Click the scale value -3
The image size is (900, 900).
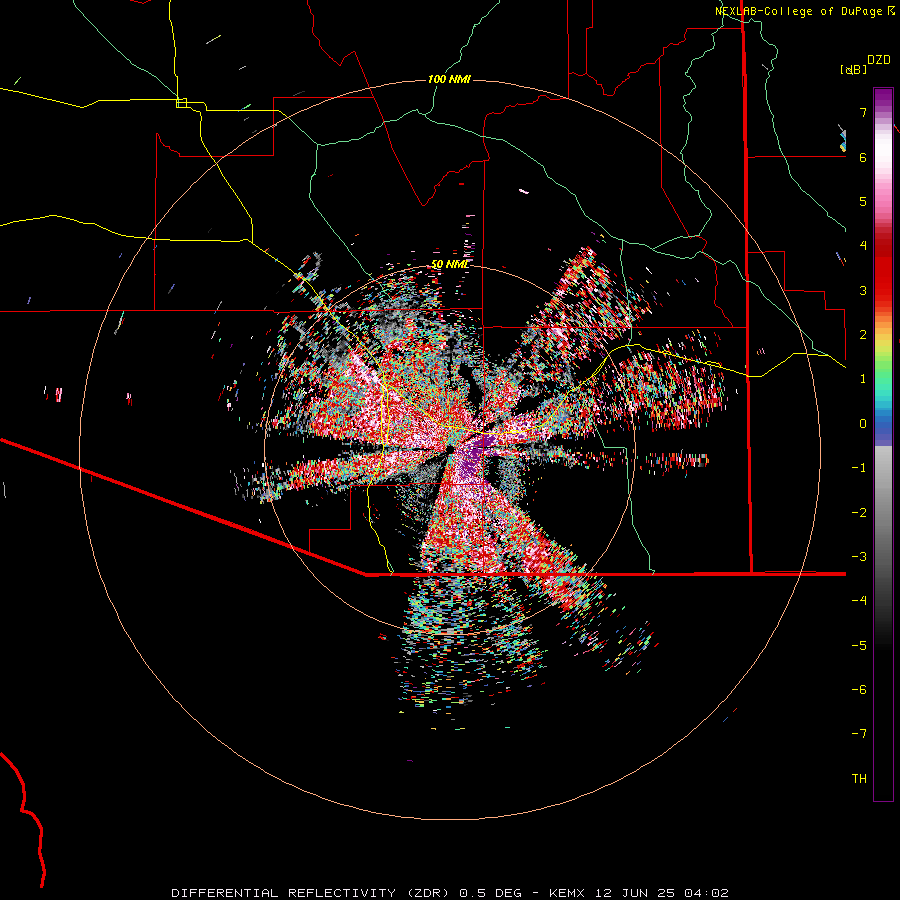pos(859,557)
